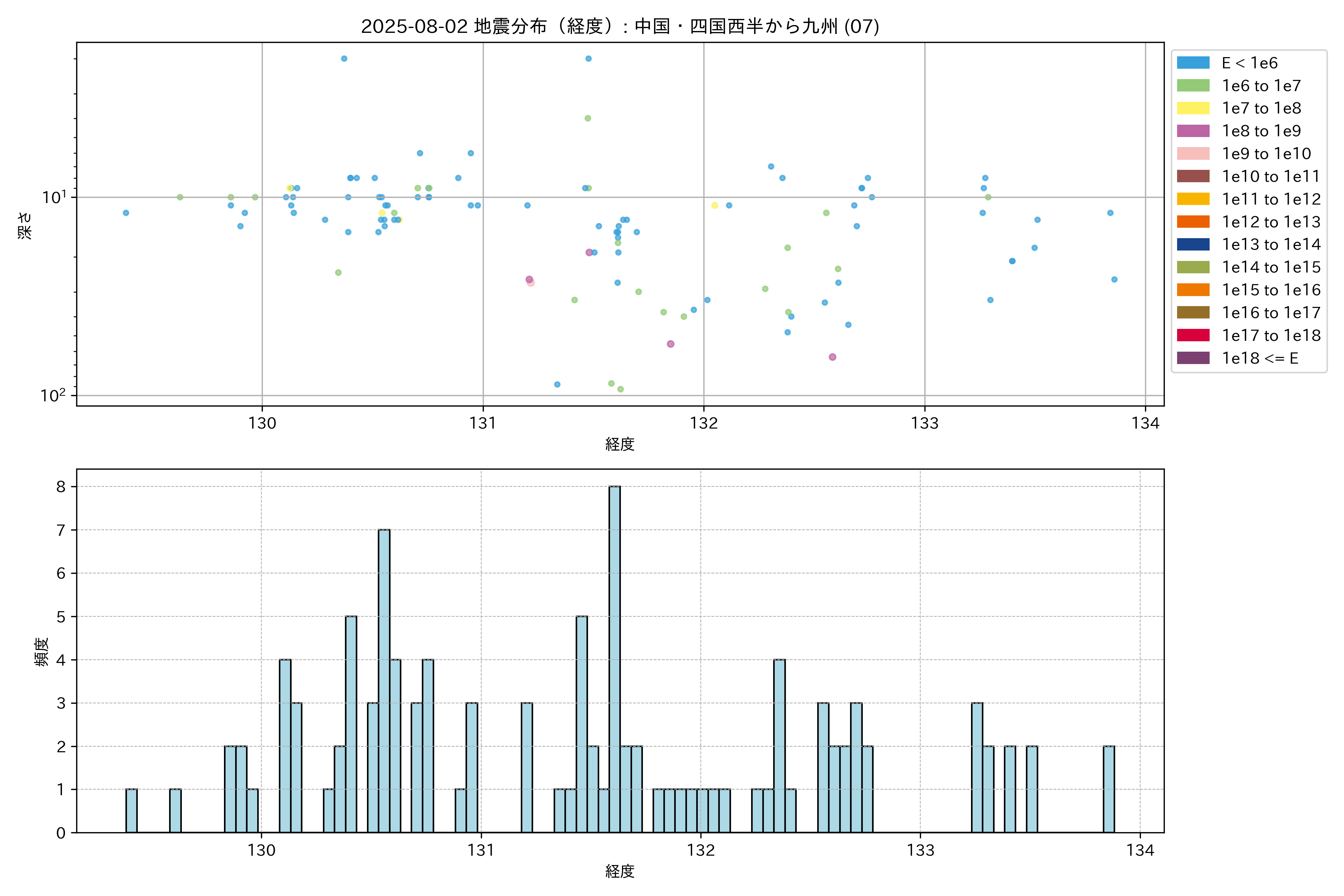
Task: Click the '1e6 to 1e7' green legend swatch
Action: 1192,86
